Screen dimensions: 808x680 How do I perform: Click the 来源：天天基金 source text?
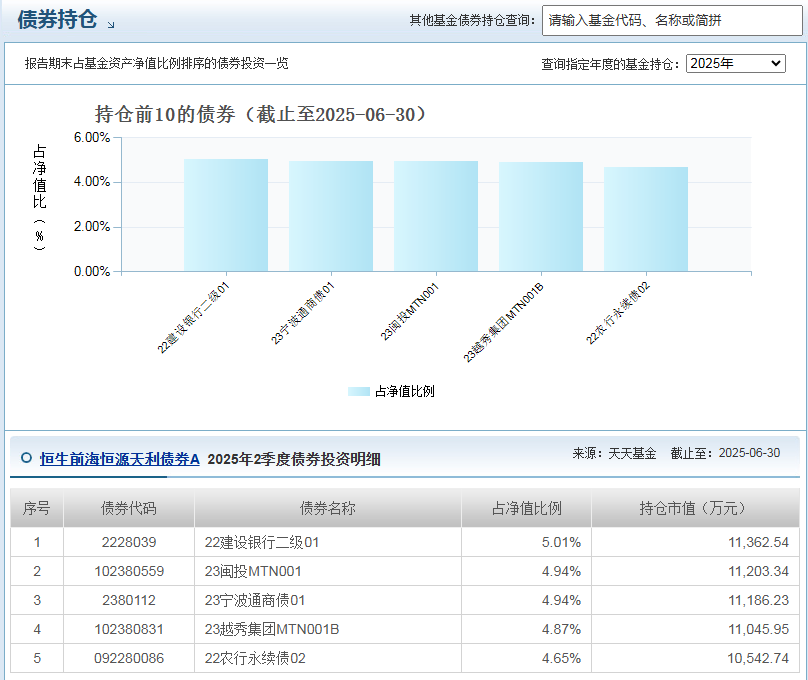click(614, 453)
